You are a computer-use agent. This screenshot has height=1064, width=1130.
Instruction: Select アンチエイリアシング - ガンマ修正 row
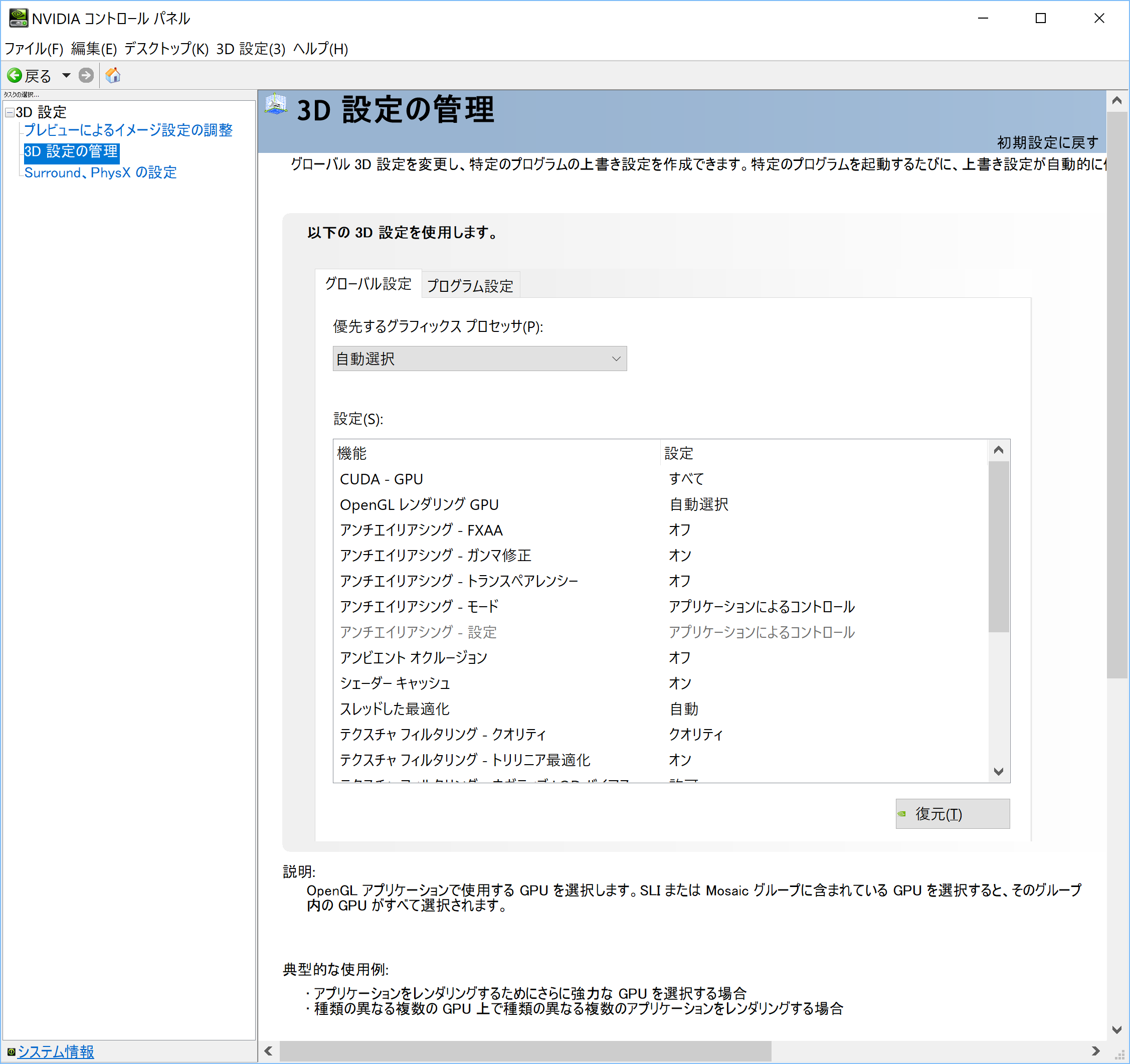point(660,555)
